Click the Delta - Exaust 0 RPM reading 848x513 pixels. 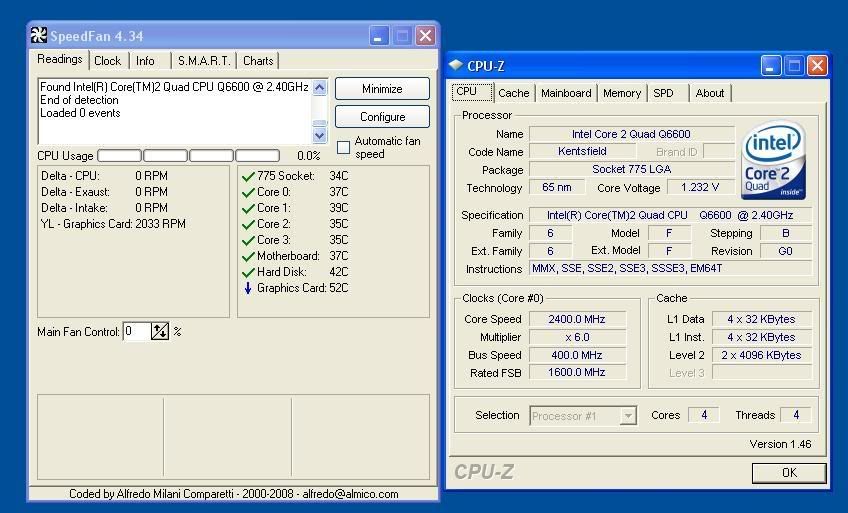click(104, 192)
